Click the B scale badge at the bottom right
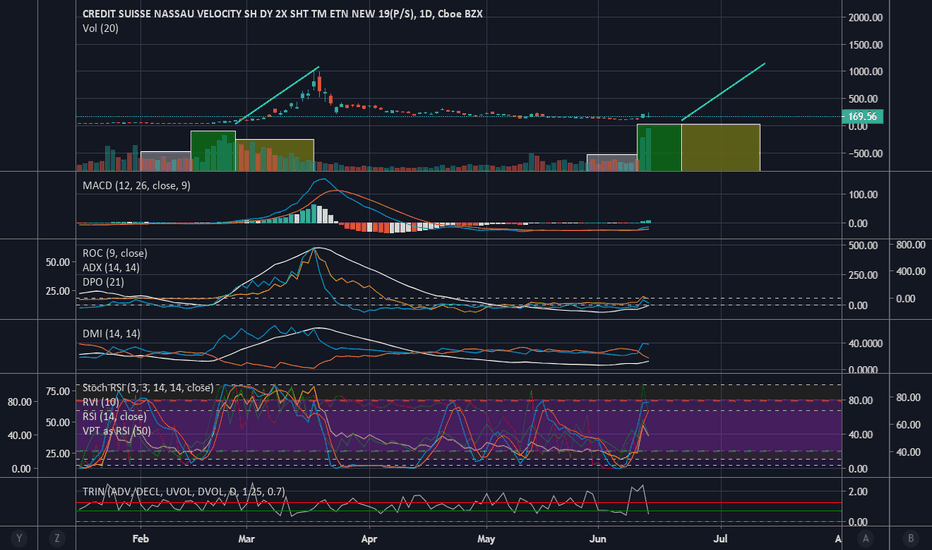932x550 pixels. tap(910, 539)
